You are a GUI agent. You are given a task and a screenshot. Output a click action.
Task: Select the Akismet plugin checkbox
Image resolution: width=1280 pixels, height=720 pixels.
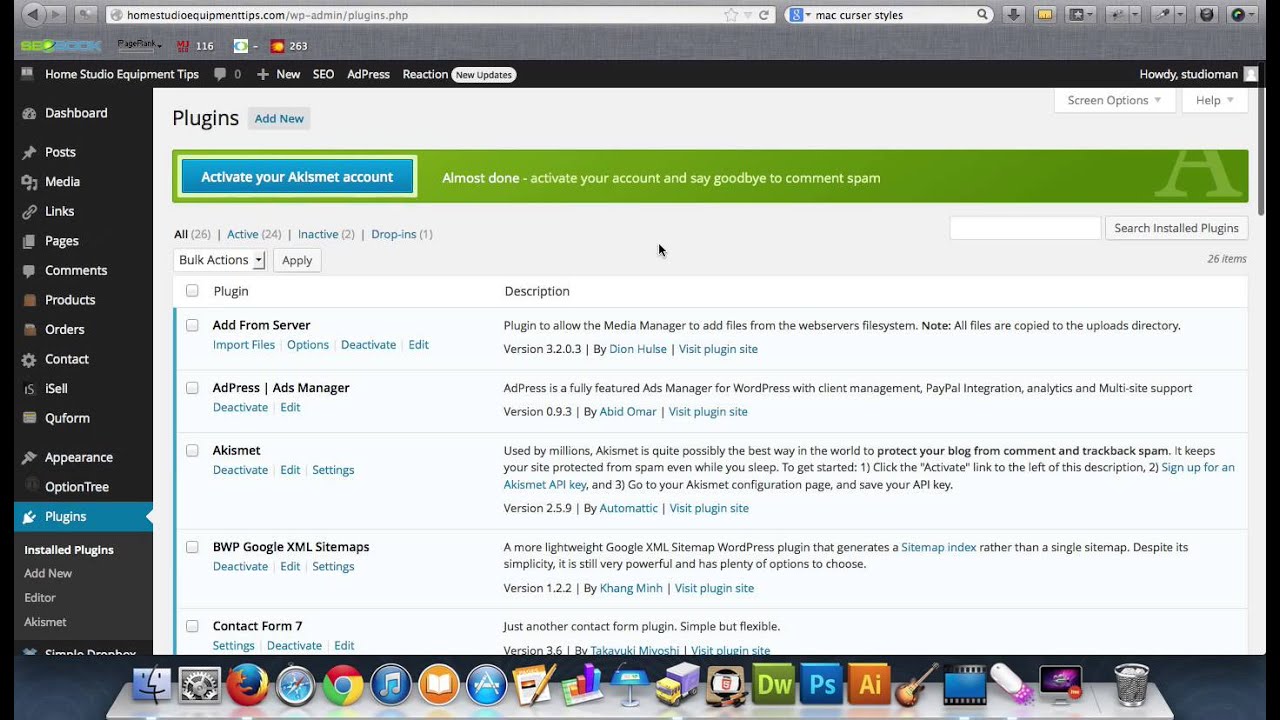192,450
